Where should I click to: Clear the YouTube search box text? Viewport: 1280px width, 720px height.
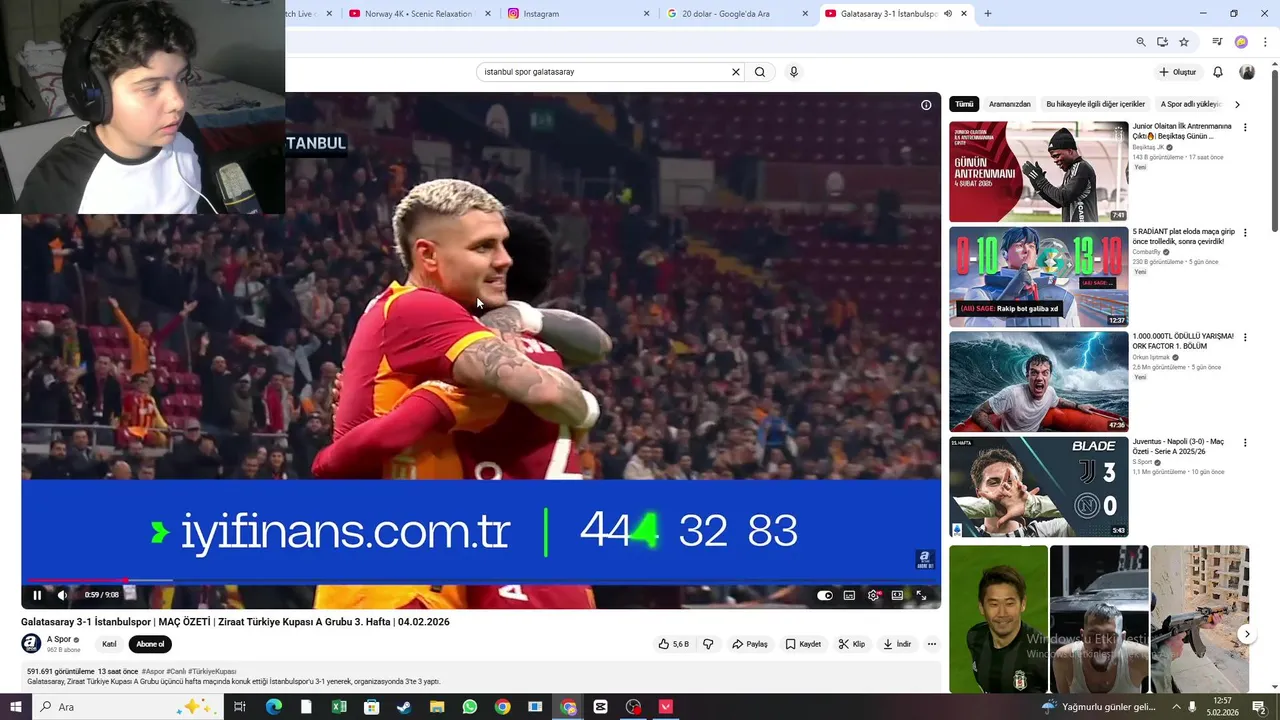pos(736,72)
